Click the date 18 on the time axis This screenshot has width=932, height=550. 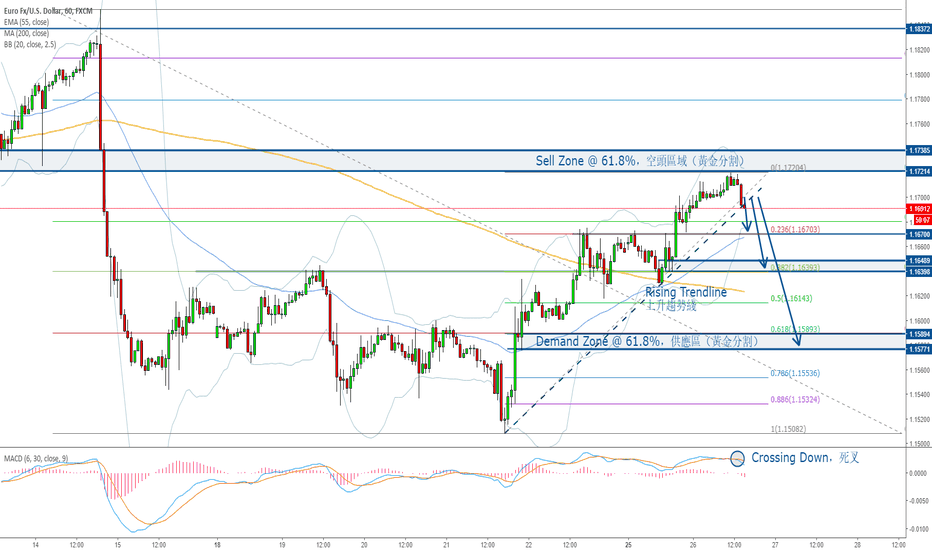click(x=218, y=544)
